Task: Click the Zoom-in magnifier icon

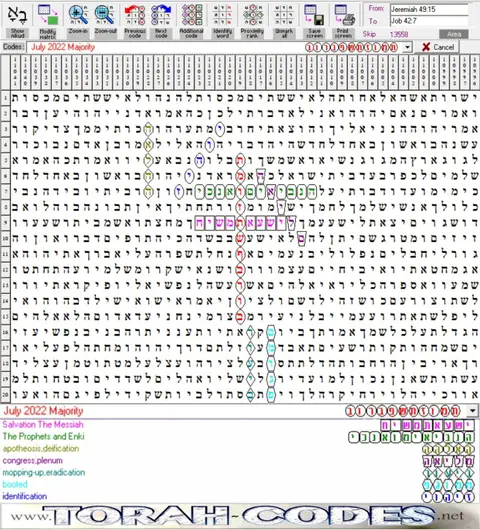Action: coord(78,15)
